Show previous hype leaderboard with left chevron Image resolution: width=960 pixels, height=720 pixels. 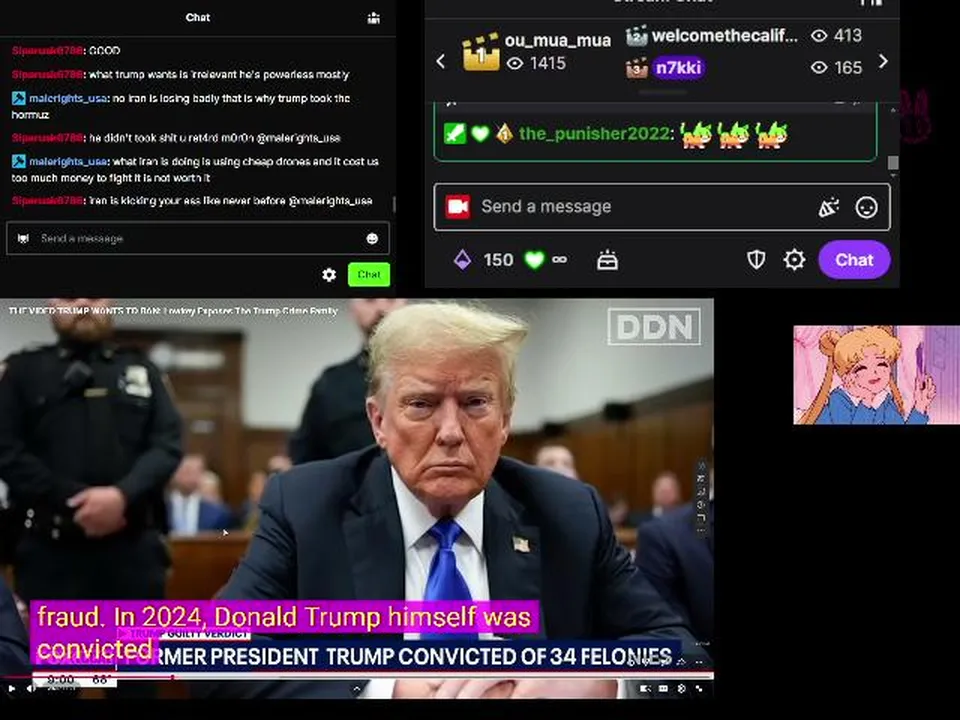pos(441,61)
